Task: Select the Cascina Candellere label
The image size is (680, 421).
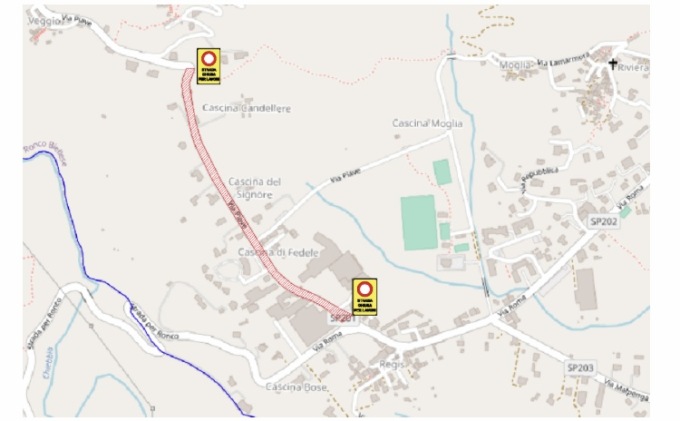Action: [x=246, y=108]
